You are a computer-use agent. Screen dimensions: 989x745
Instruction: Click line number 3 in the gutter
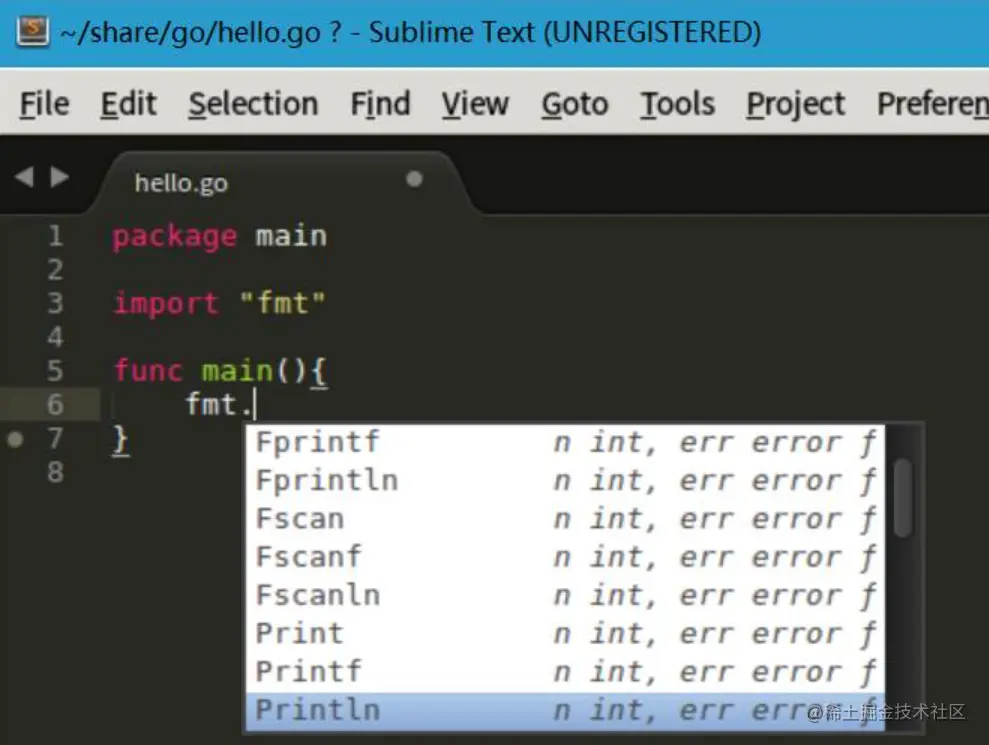(54, 303)
